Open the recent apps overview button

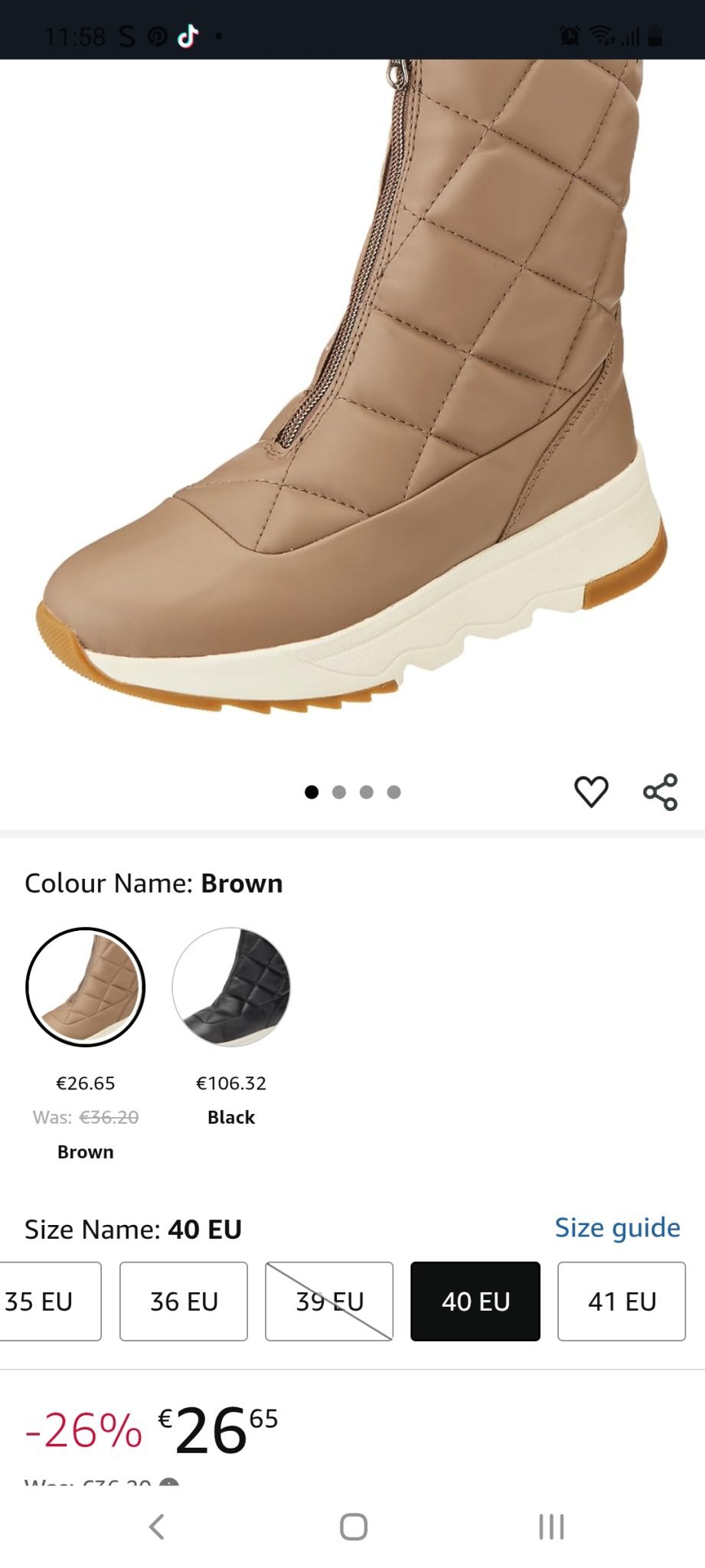point(551,1526)
